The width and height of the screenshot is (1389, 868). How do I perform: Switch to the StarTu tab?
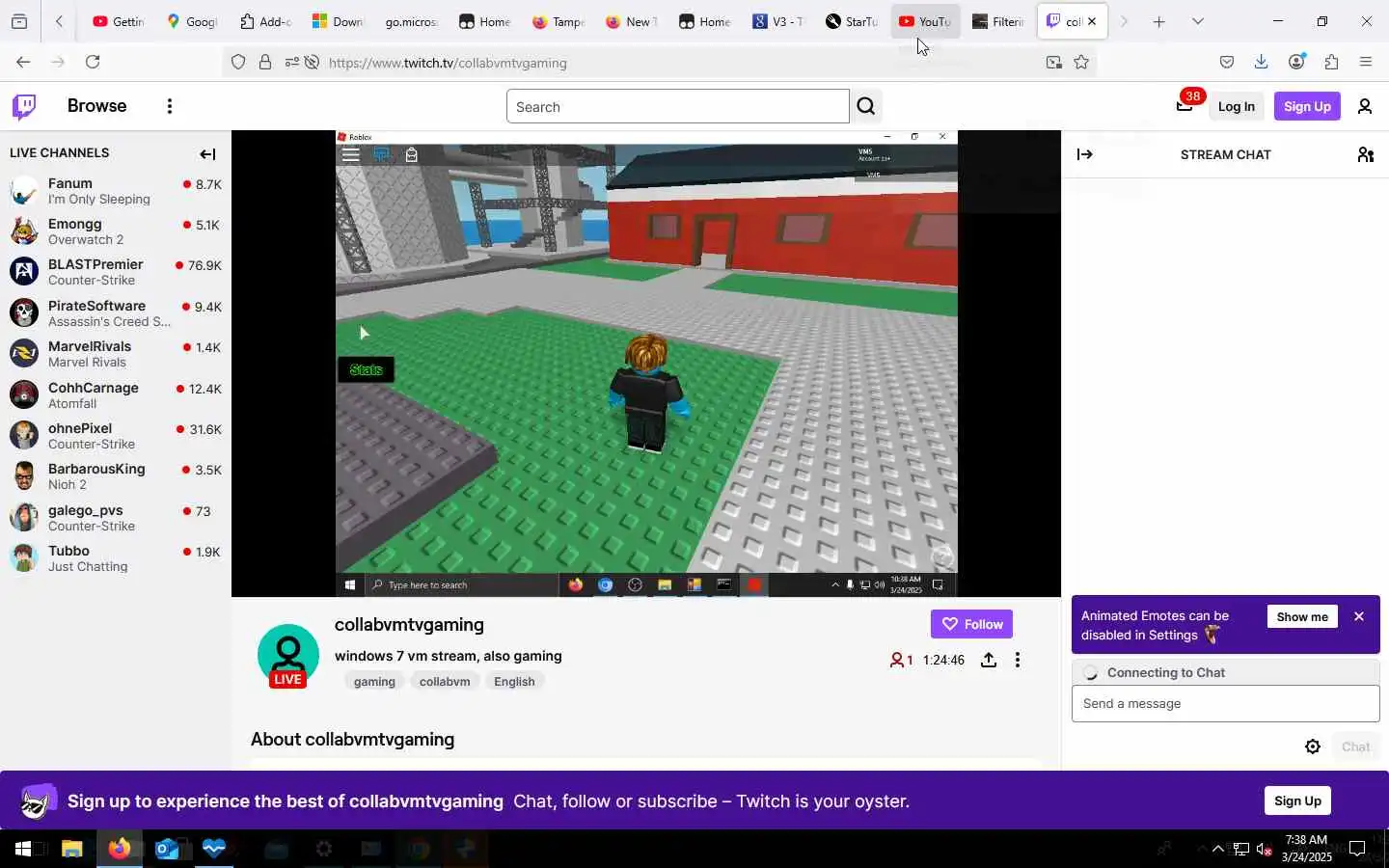852,21
